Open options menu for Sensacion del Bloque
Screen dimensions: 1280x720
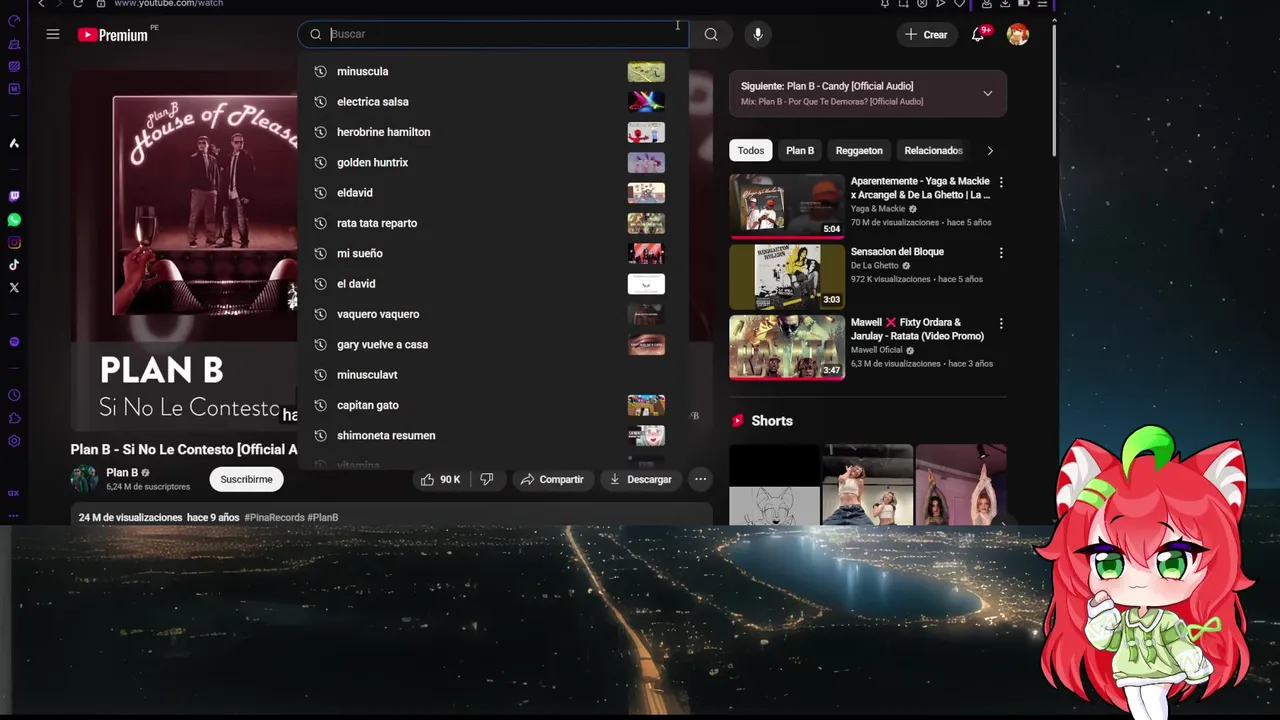coord(1001,253)
